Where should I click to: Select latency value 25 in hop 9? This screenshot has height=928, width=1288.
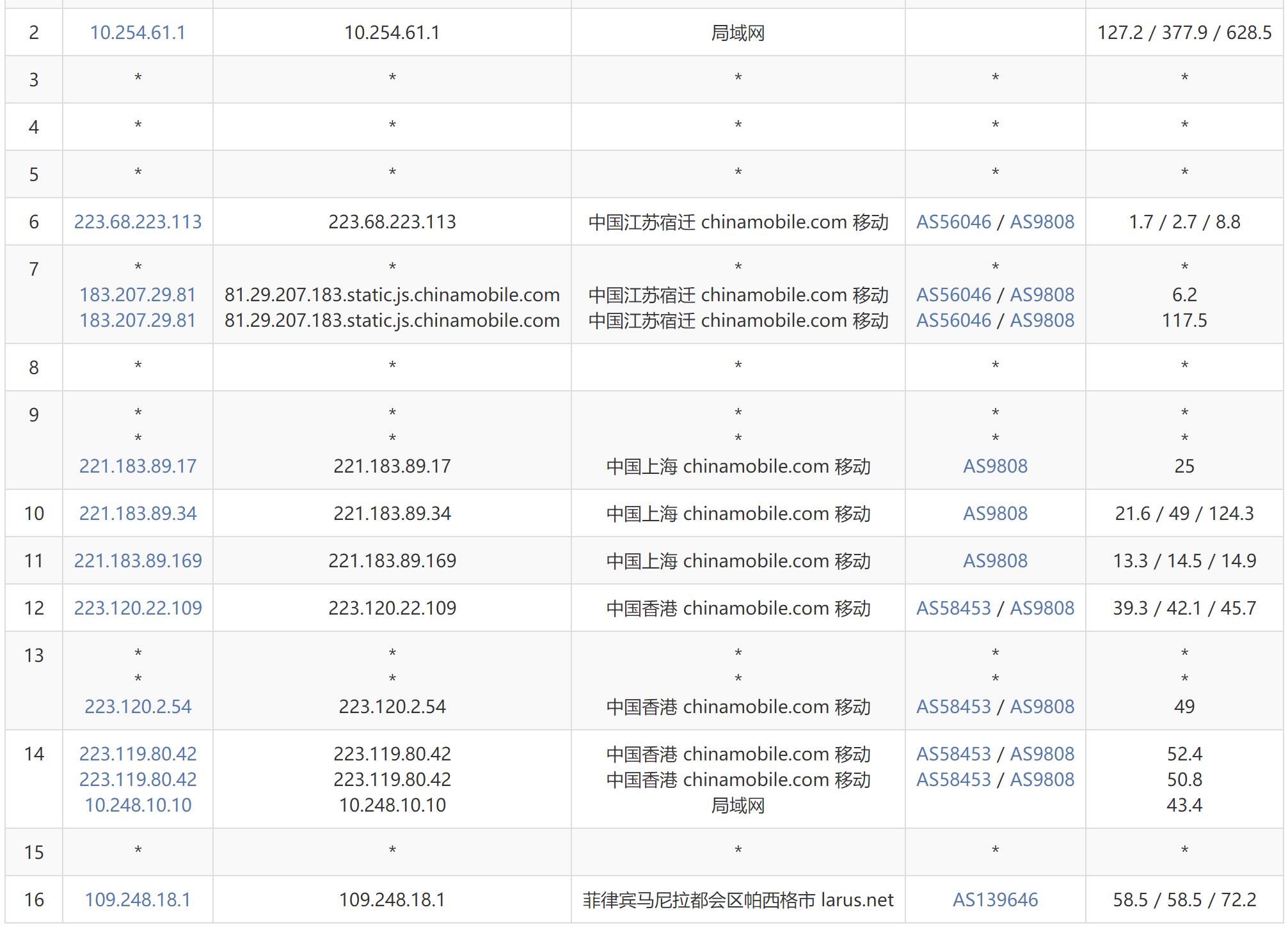(1184, 466)
